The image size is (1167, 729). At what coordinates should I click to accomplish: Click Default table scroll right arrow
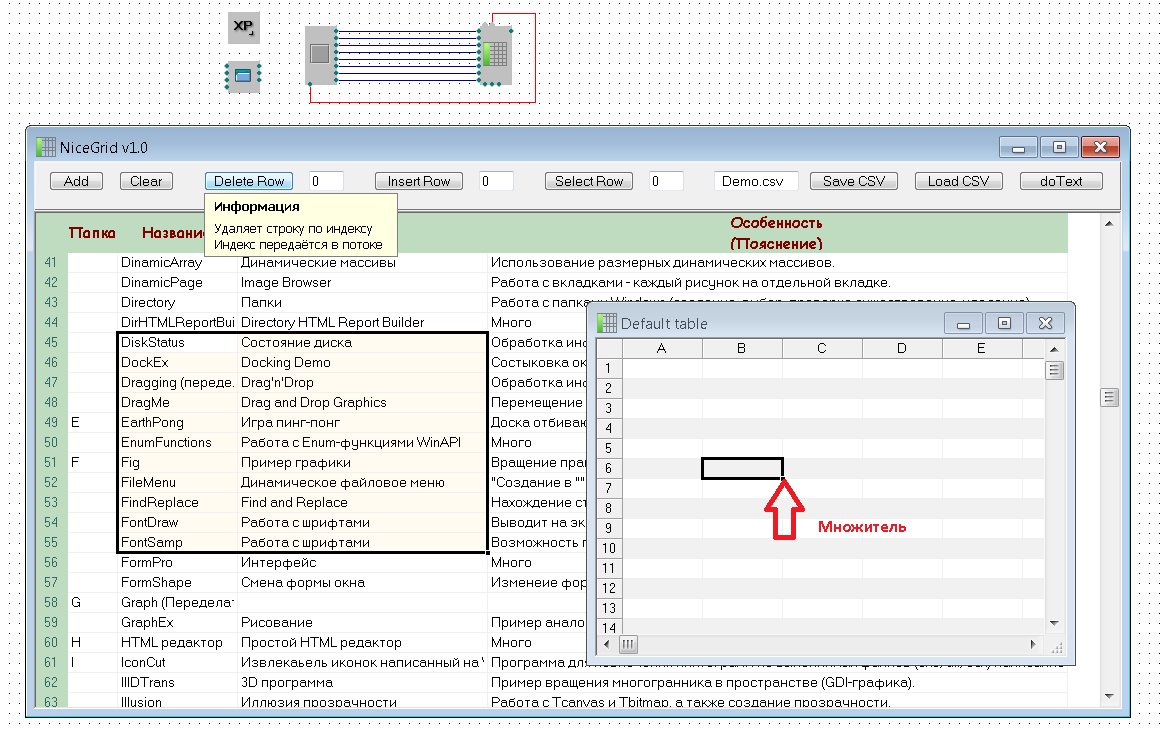click(1033, 644)
